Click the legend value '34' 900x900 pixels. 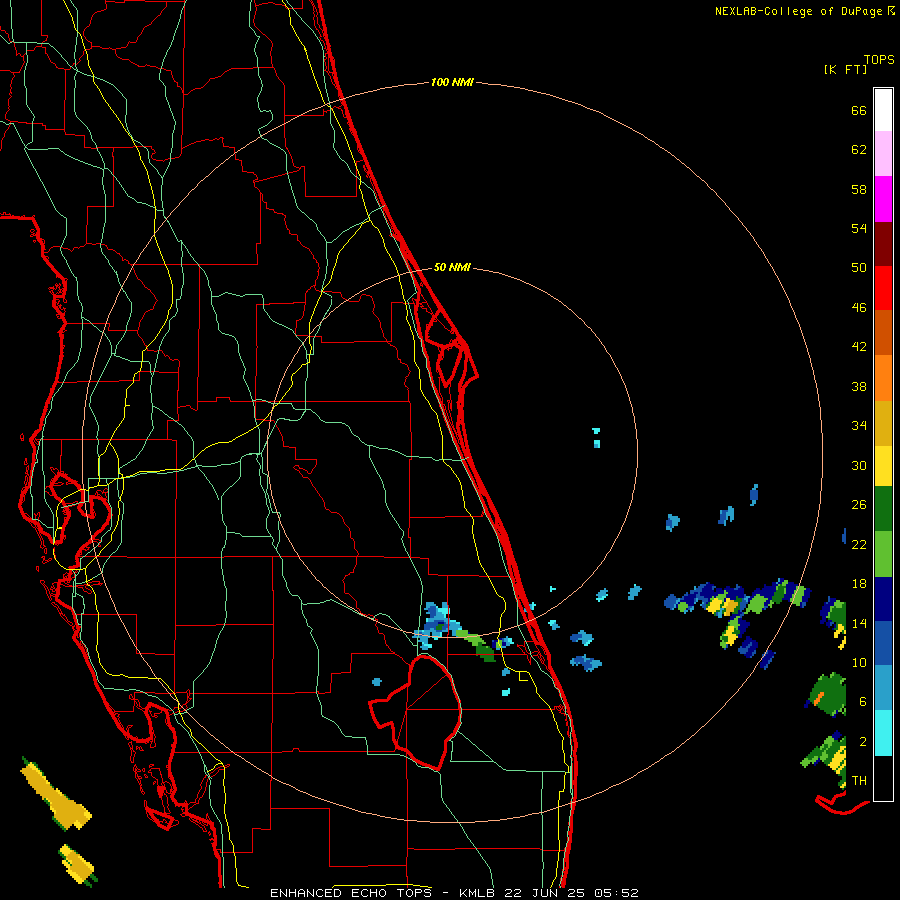(x=859, y=426)
